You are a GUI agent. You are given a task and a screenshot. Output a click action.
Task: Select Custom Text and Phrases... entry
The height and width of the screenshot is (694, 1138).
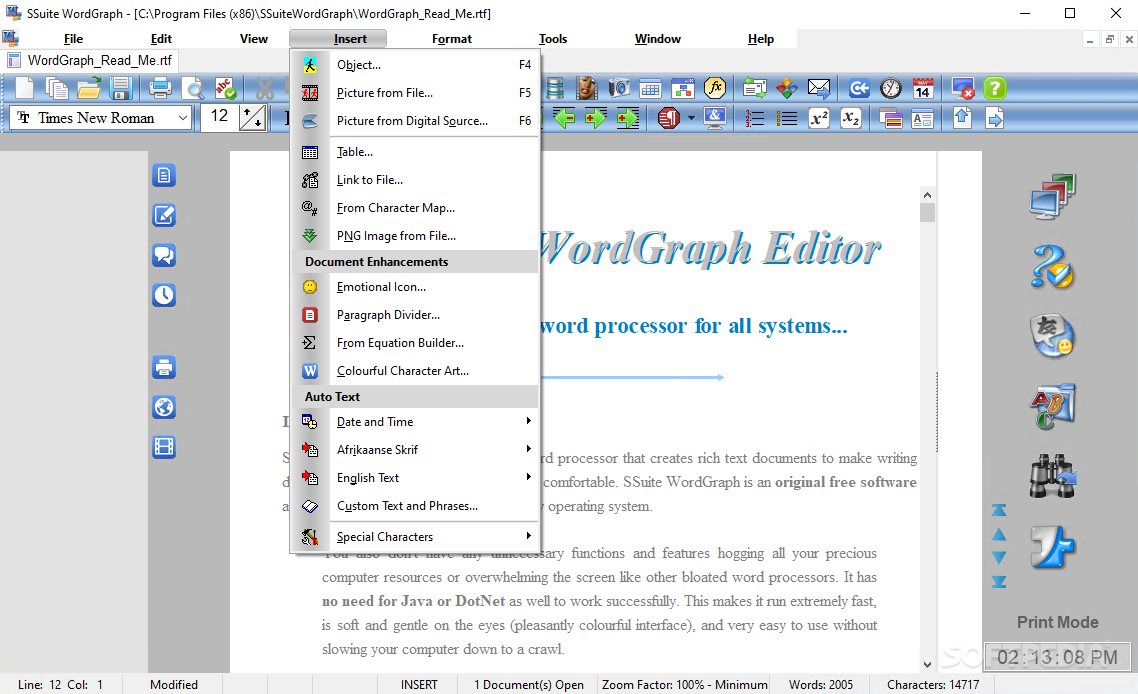click(x=415, y=505)
